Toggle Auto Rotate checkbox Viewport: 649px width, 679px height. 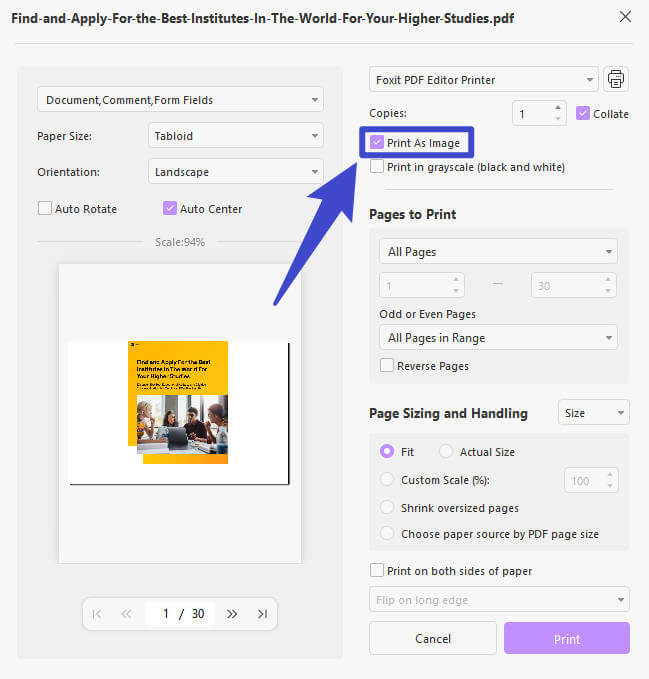point(45,208)
